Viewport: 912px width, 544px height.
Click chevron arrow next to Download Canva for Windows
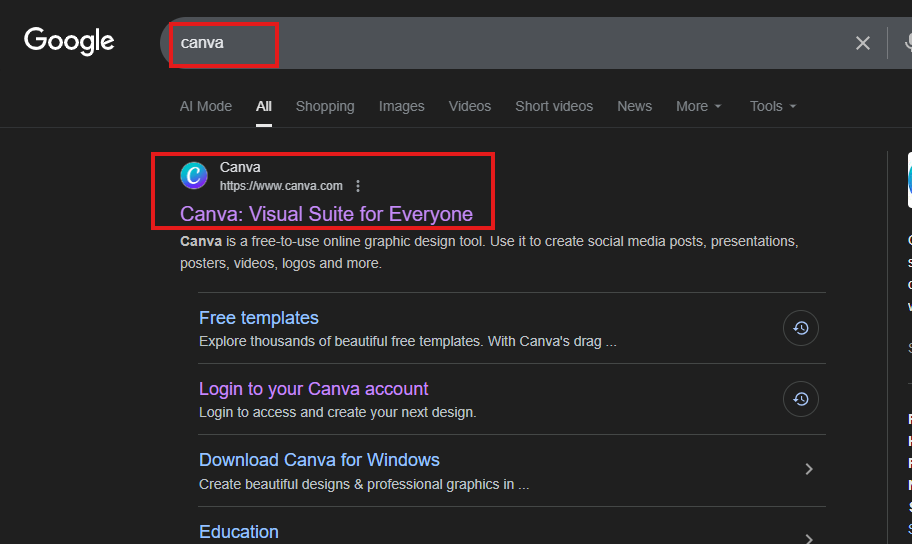click(808, 470)
